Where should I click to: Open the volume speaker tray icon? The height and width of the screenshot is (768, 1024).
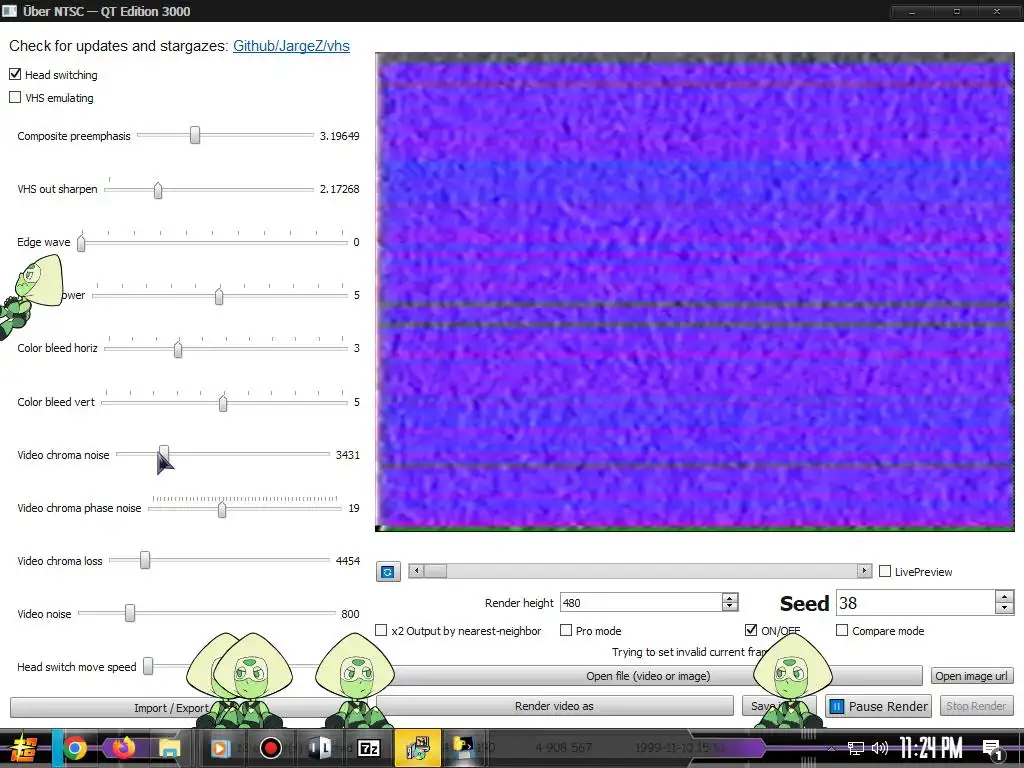pos(880,748)
